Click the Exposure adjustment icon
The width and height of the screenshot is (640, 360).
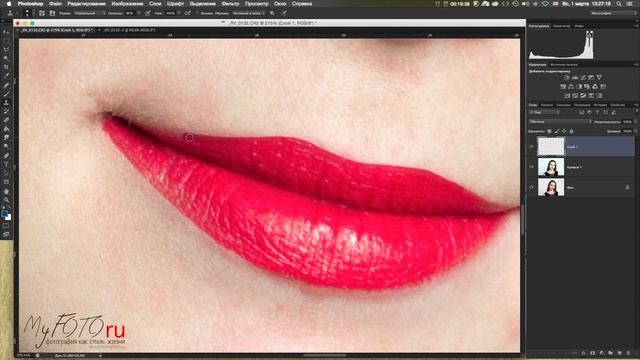click(591, 77)
